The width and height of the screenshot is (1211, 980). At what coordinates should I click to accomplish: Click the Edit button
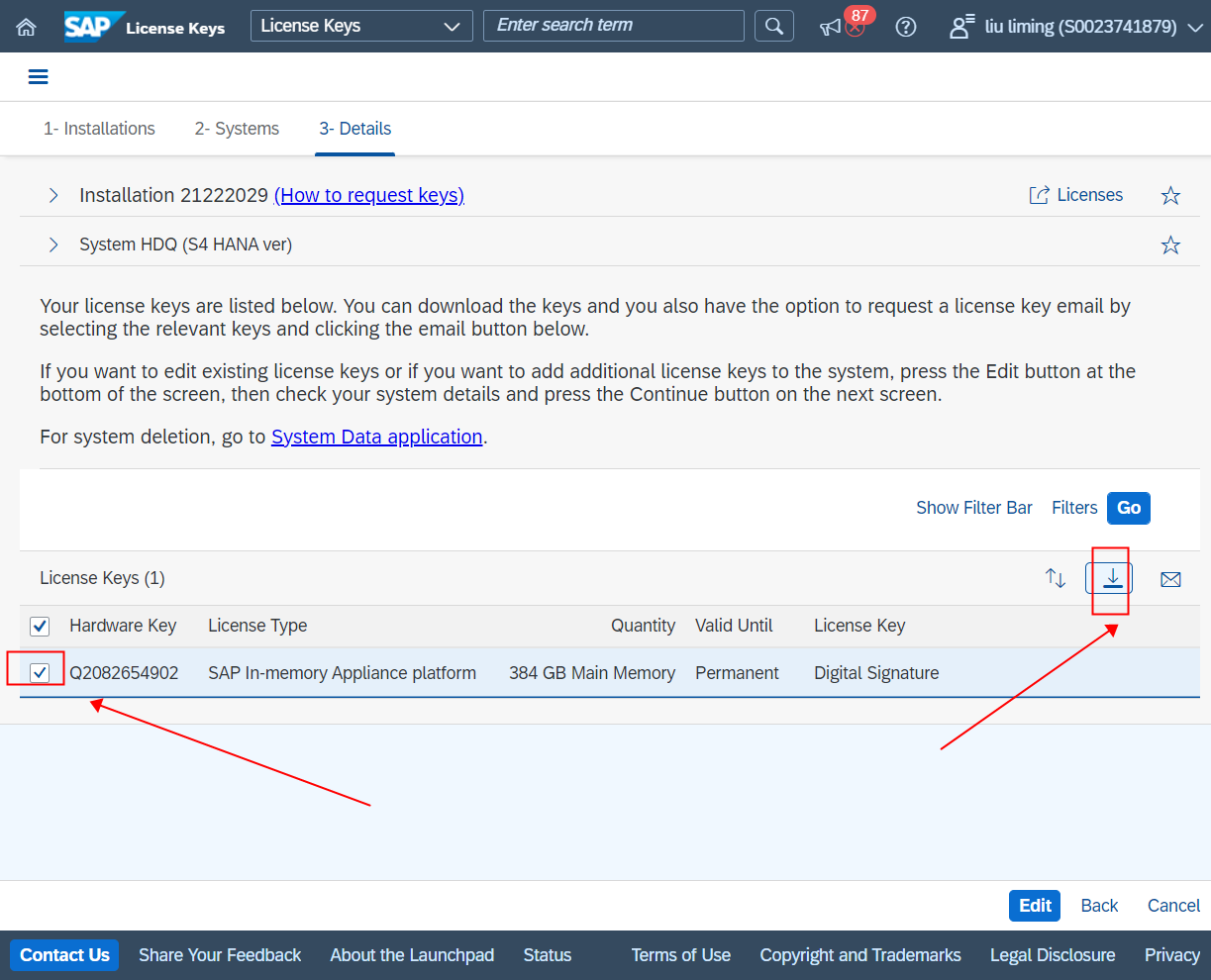[x=1035, y=906]
